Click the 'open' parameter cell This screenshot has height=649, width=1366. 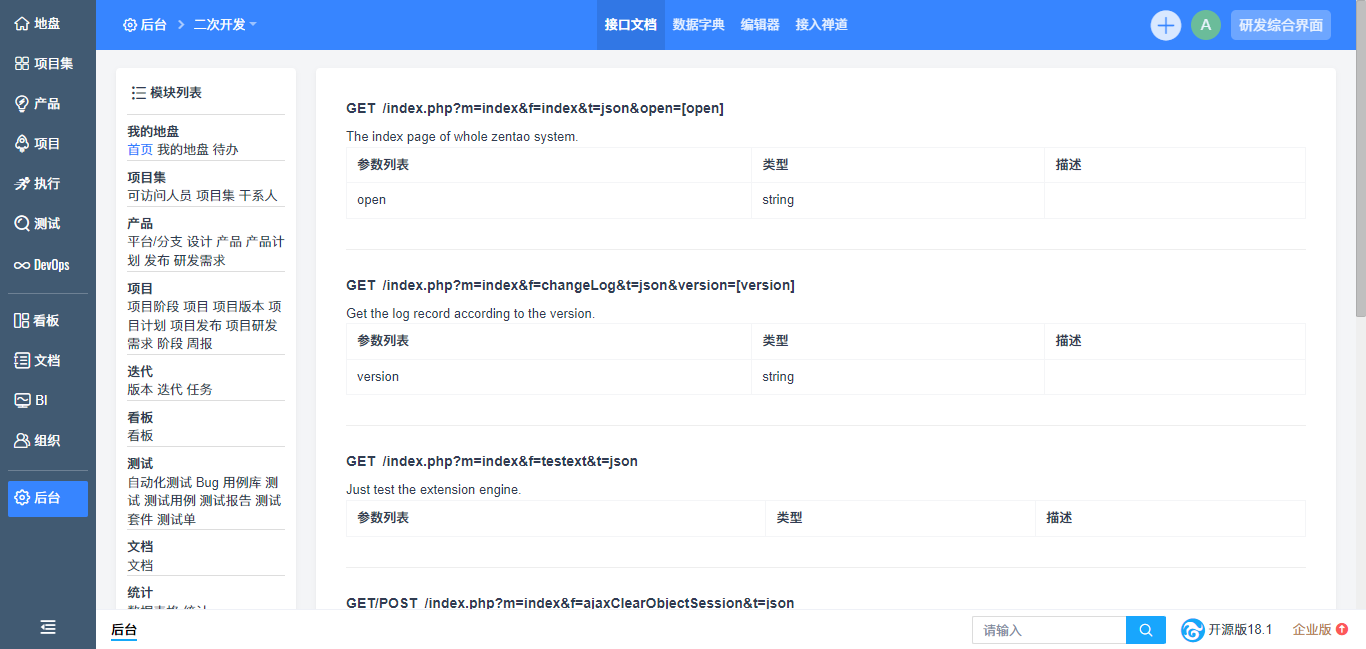(x=549, y=200)
